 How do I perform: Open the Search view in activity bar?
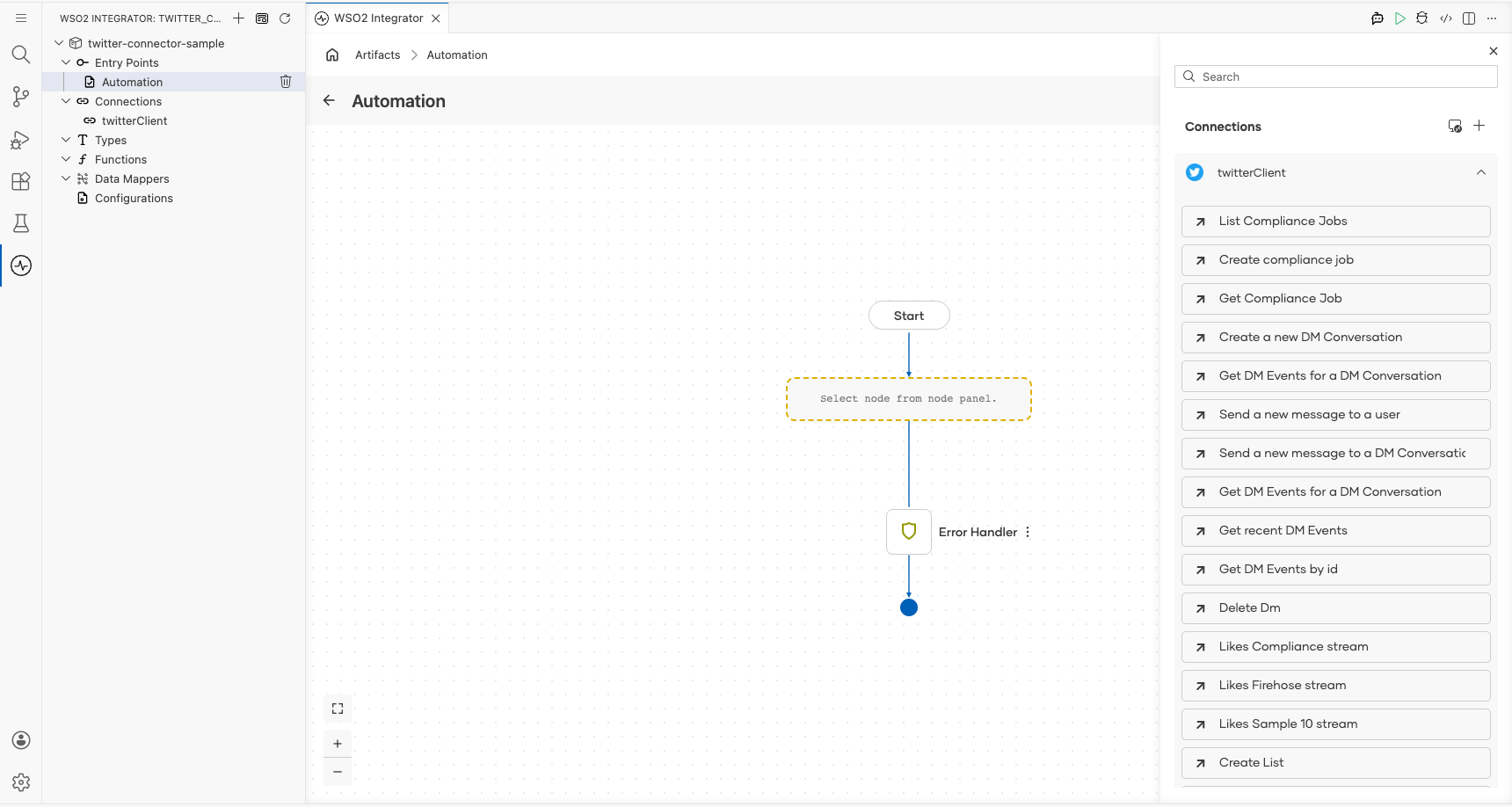point(21,55)
